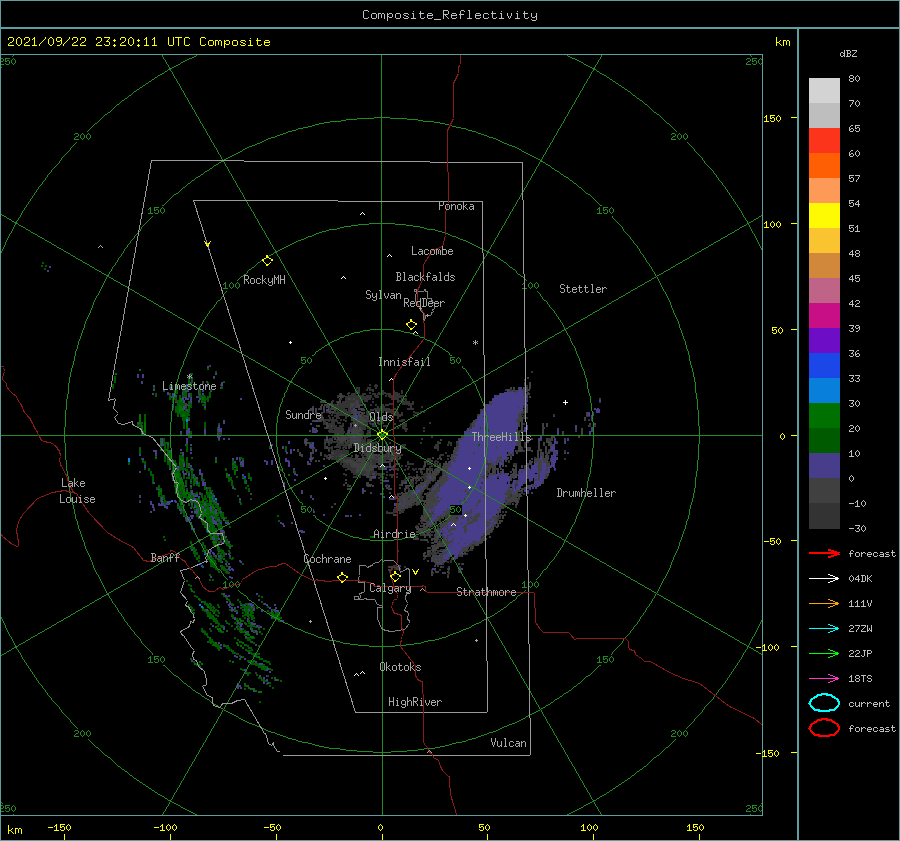Click the asterisk marker east of Innisfail

click(x=475, y=343)
